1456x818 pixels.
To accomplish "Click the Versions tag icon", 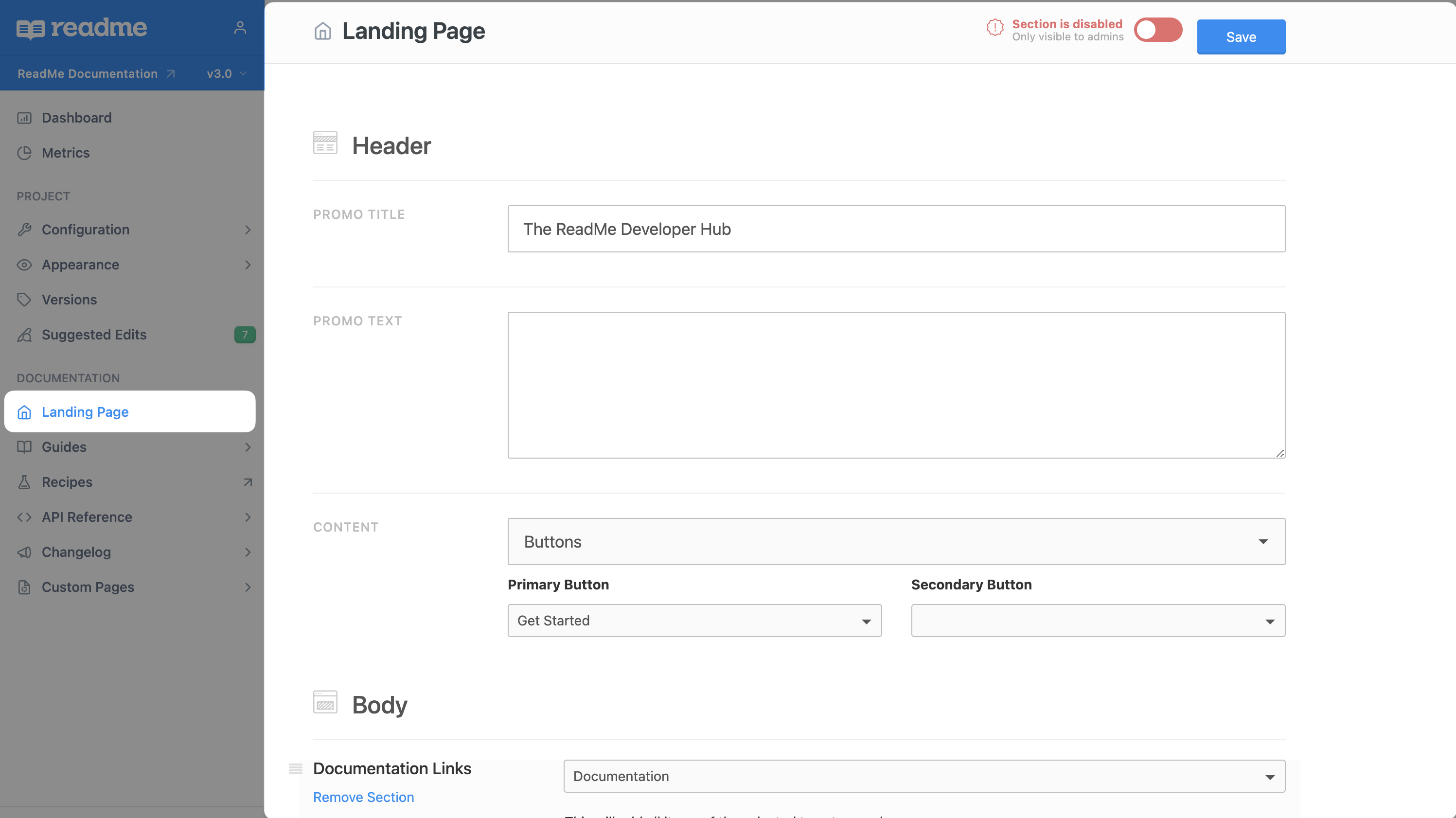I will [x=24, y=300].
